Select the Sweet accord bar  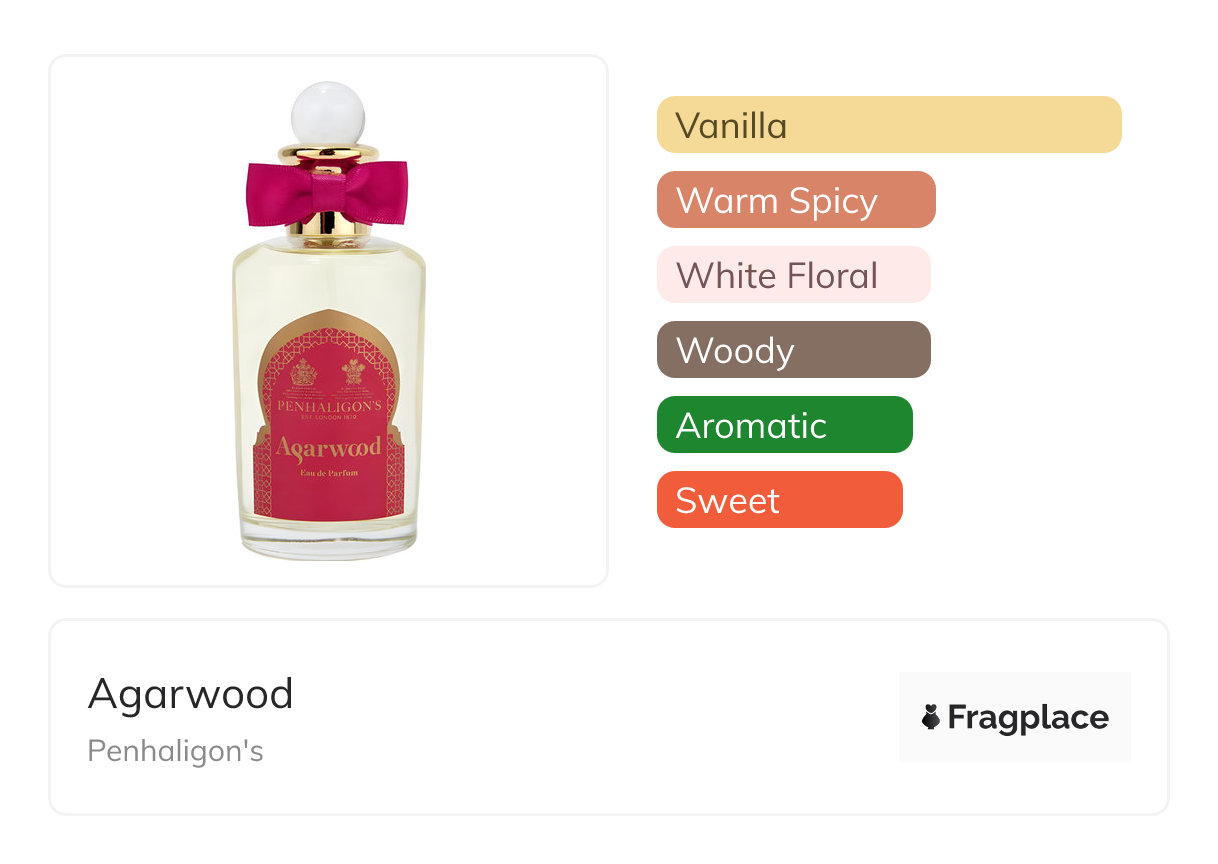[780, 500]
